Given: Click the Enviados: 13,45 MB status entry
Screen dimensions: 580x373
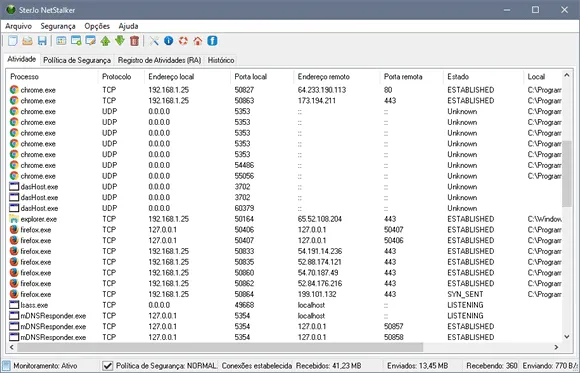Looking at the screenshot, I should (x=418, y=366).
